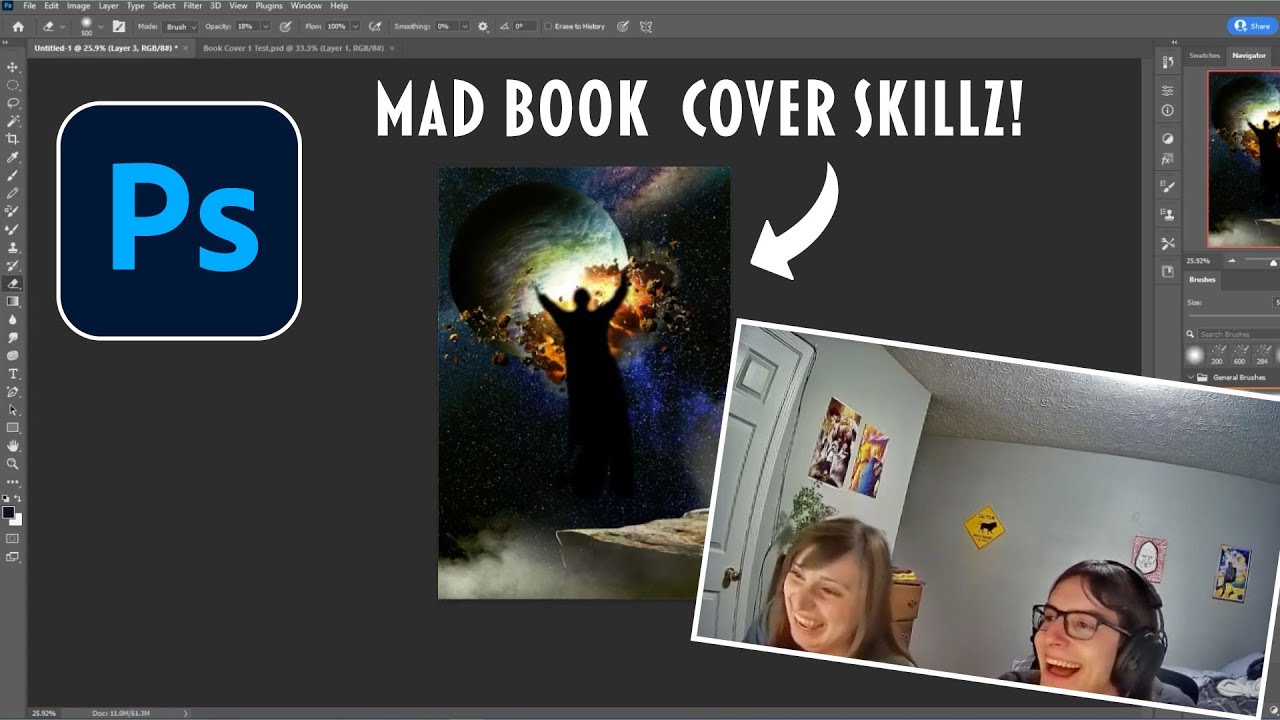1280x720 pixels.
Task: Open smoothing options gear
Action: (x=484, y=26)
